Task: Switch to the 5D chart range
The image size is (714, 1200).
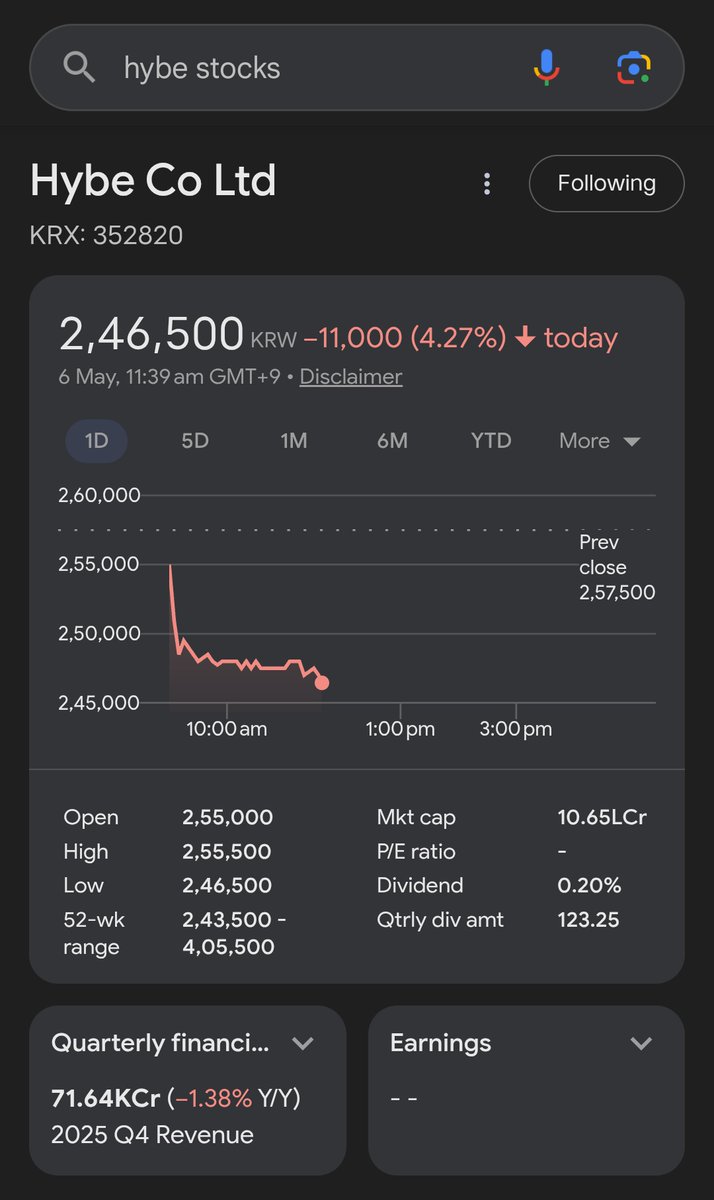Action: coord(195,441)
